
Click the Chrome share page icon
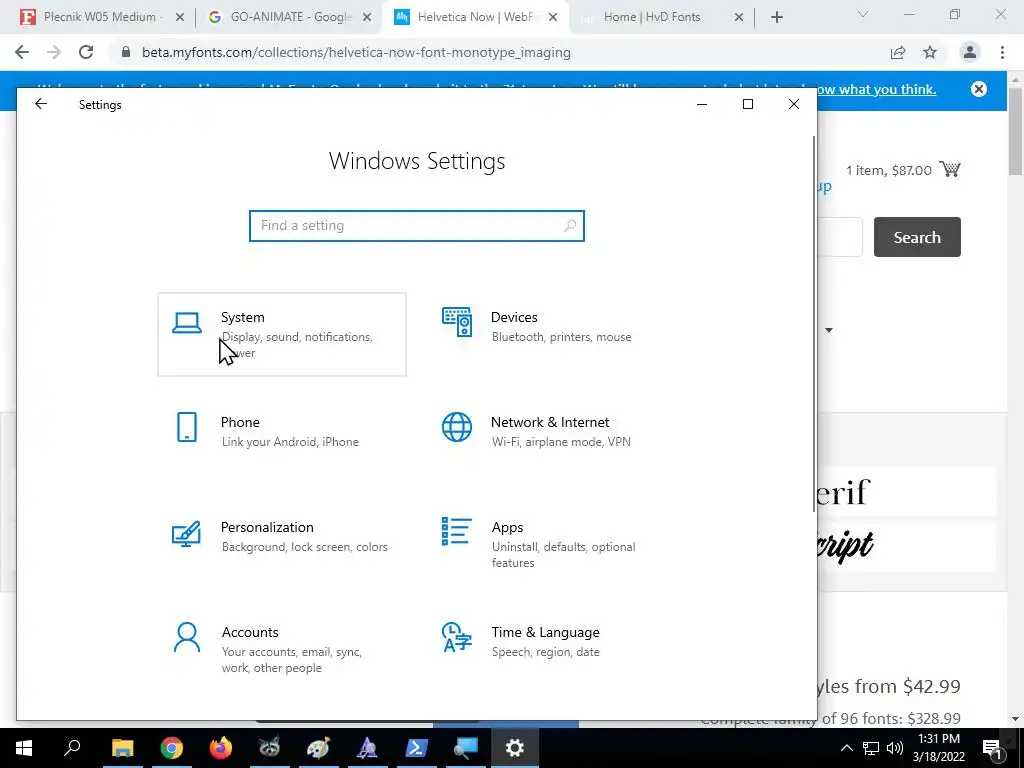(x=898, y=52)
